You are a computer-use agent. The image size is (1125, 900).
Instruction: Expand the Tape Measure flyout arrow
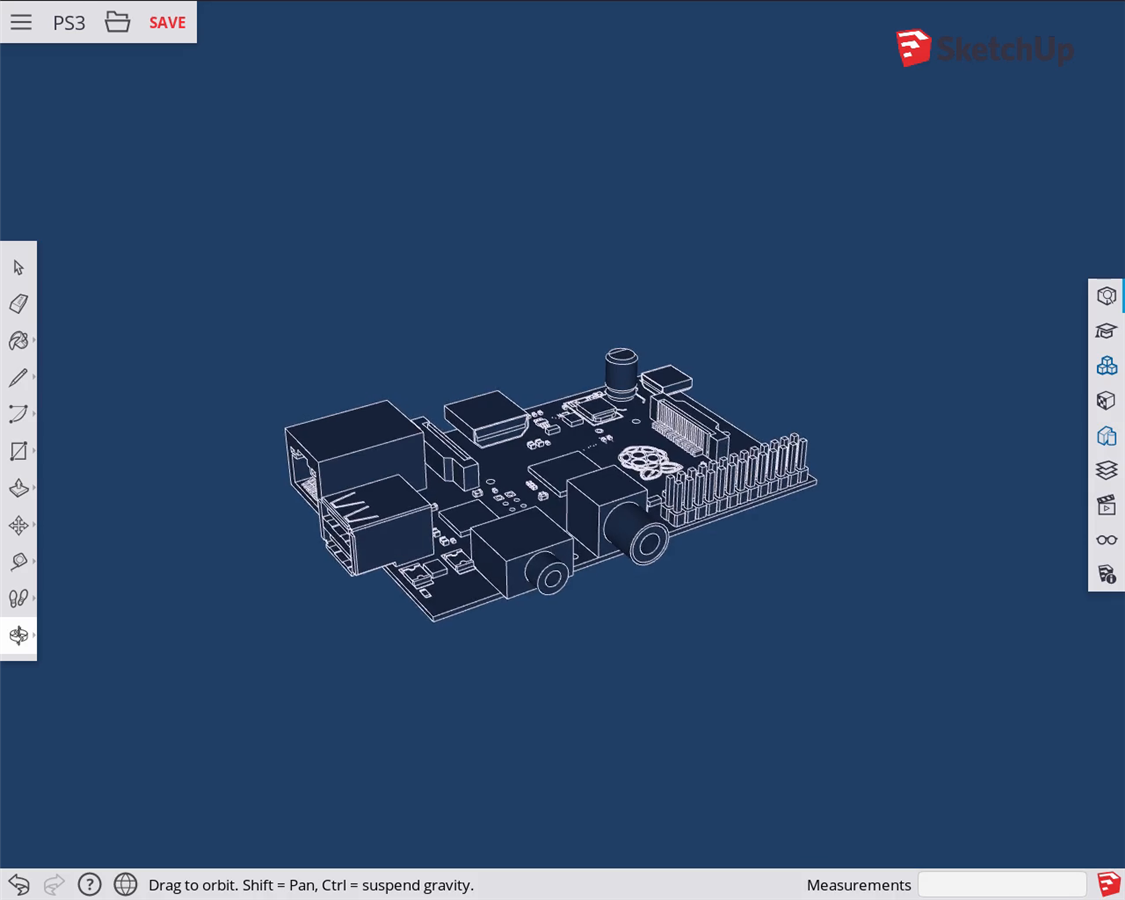pos(34,561)
